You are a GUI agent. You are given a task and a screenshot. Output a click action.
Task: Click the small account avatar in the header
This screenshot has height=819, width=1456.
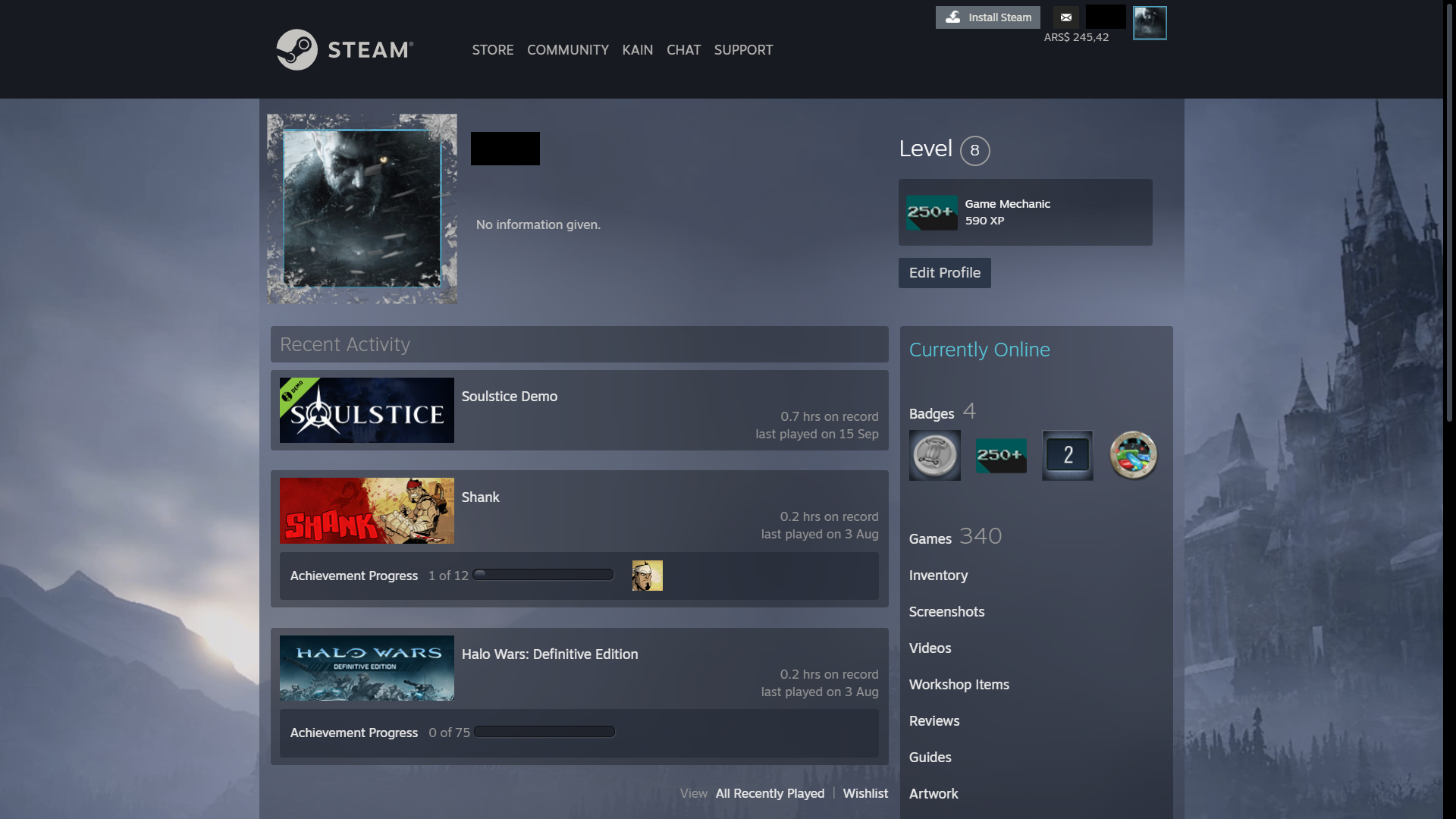(x=1150, y=23)
